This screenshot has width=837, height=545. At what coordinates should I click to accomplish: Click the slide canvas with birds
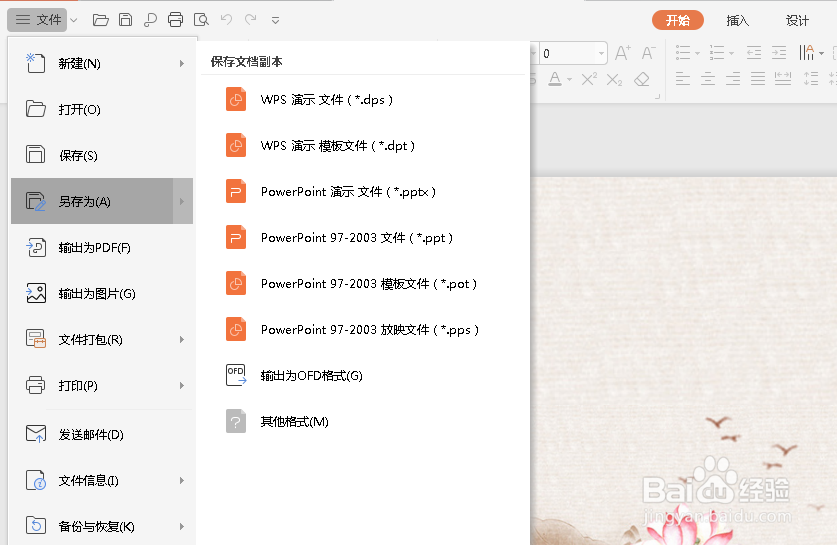coord(684,361)
